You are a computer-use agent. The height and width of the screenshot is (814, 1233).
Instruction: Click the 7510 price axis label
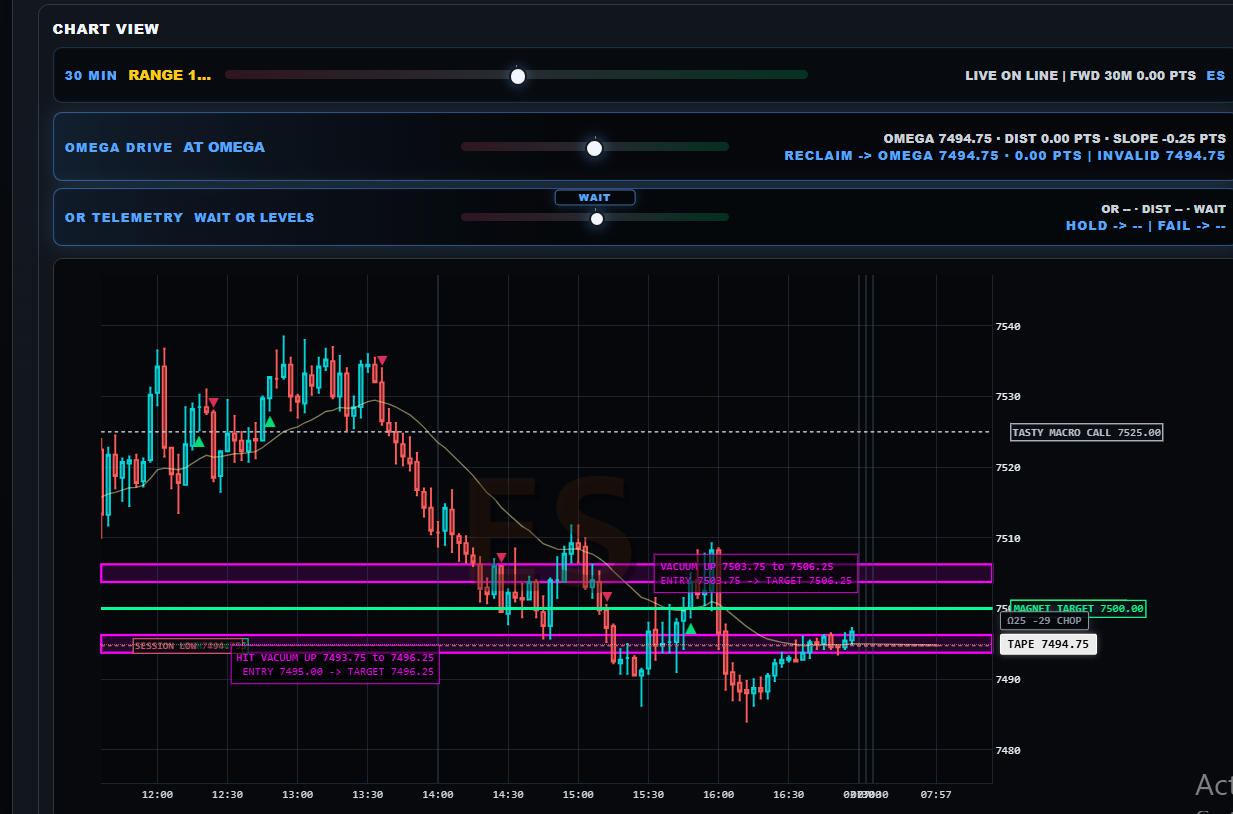pyautogui.click(x=1009, y=538)
